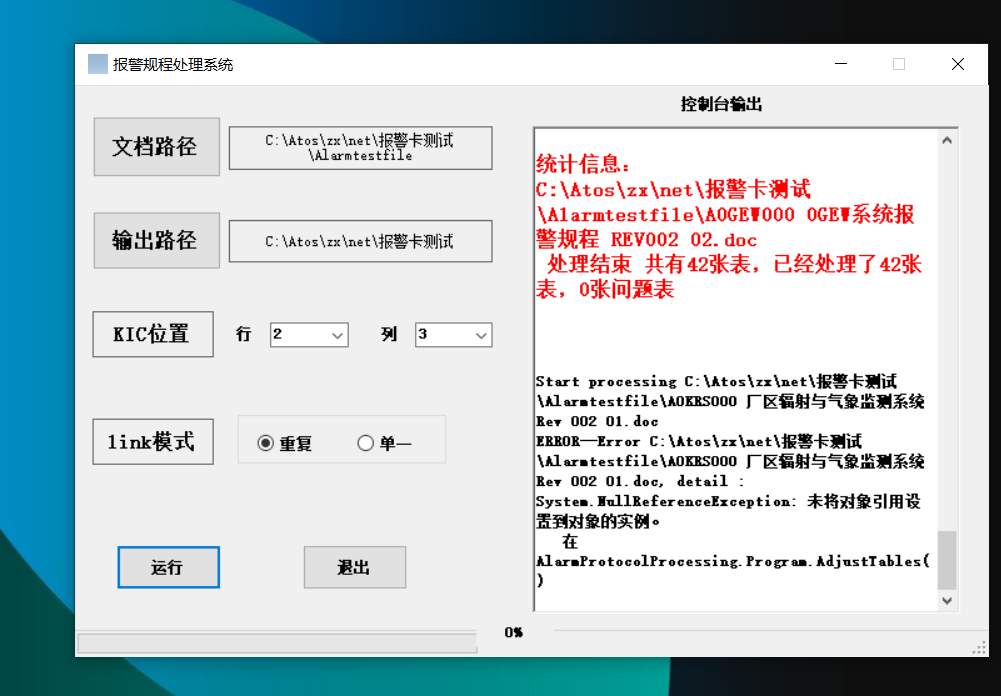Choose the 单一 radio option
The height and width of the screenshot is (696, 1001).
365,443
